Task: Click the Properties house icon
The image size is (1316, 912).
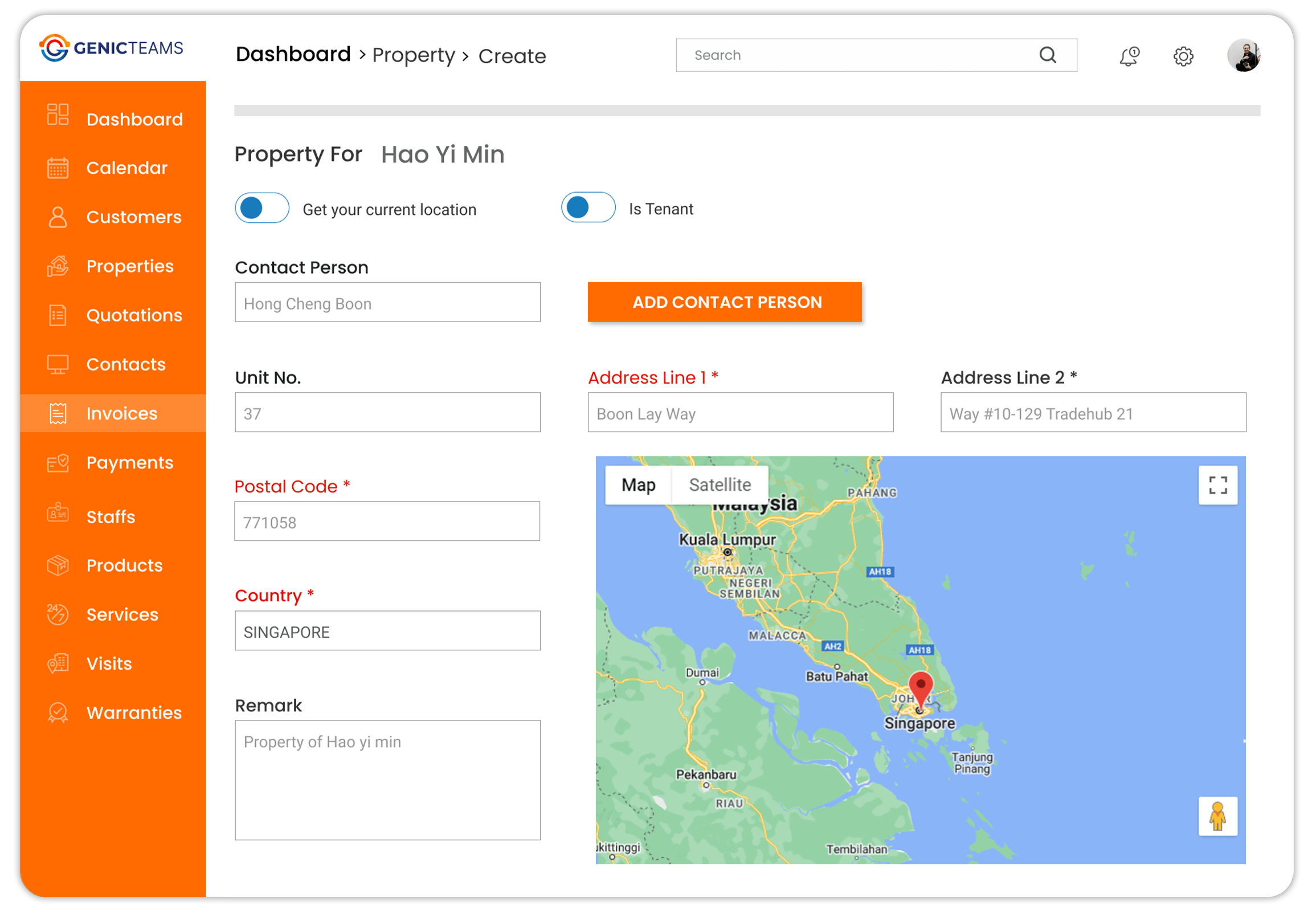Action: click(58, 266)
